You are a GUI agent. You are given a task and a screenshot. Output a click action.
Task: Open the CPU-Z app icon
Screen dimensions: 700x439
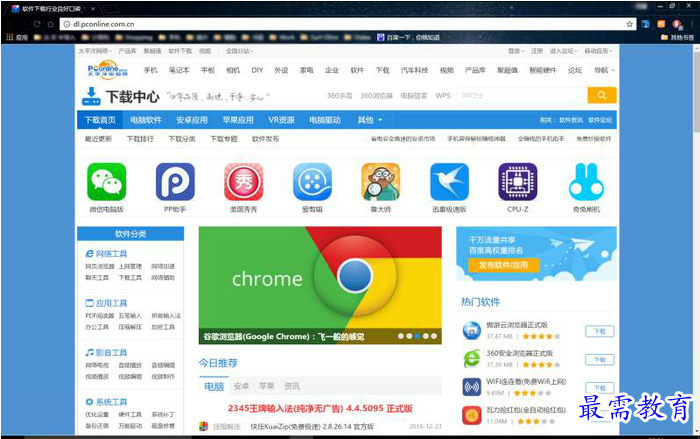click(518, 182)
